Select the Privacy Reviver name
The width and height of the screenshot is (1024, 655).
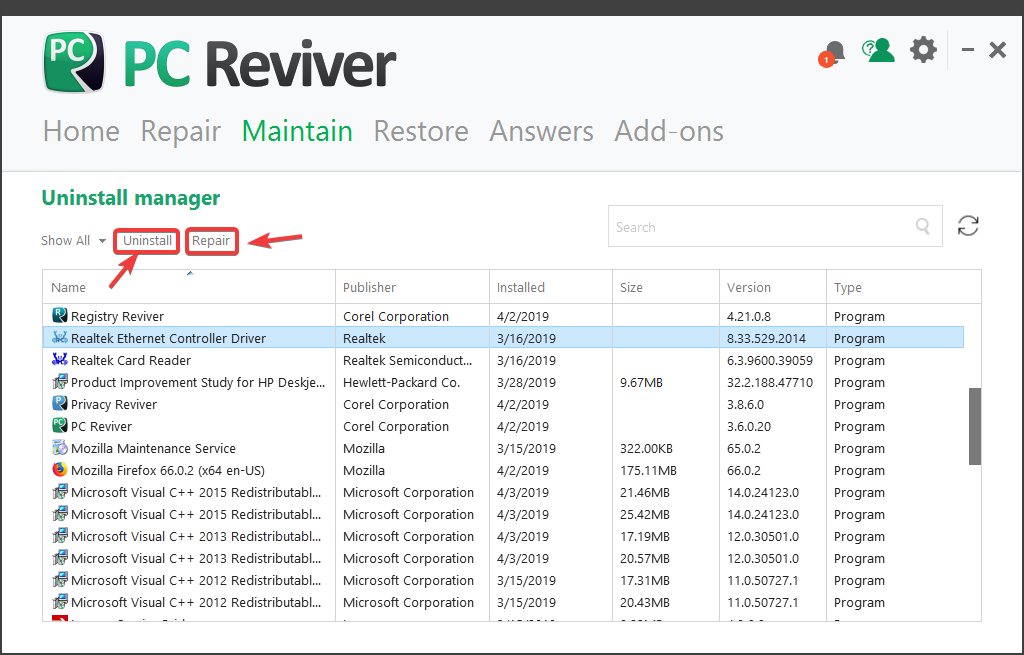pos(114,405)
